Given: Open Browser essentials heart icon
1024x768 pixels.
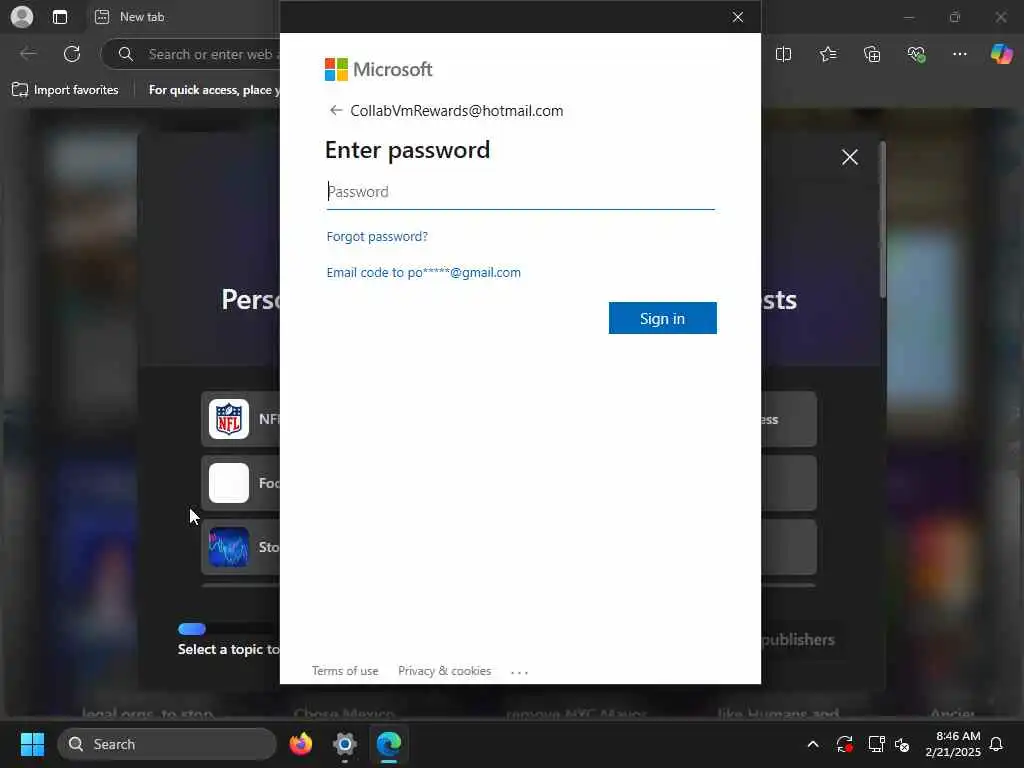Looking at the screenshot, I should (x=916, y=54).
